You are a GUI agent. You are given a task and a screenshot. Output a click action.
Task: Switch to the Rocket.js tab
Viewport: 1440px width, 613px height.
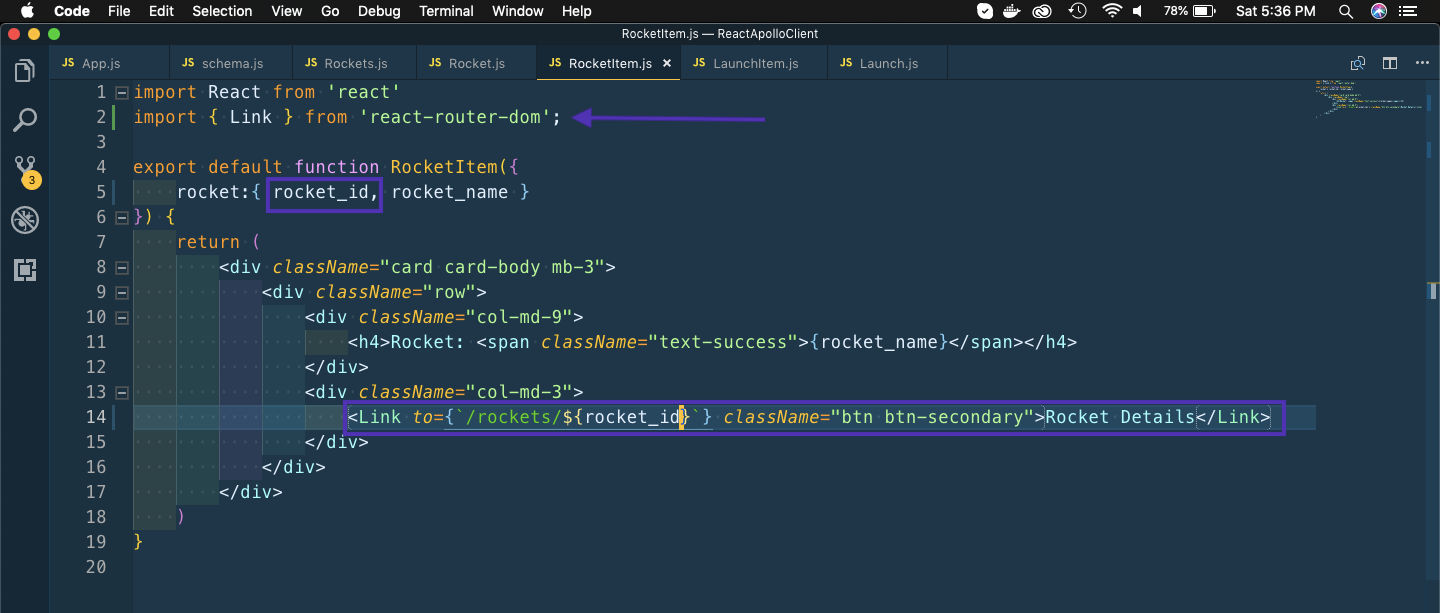coord(476,63)
